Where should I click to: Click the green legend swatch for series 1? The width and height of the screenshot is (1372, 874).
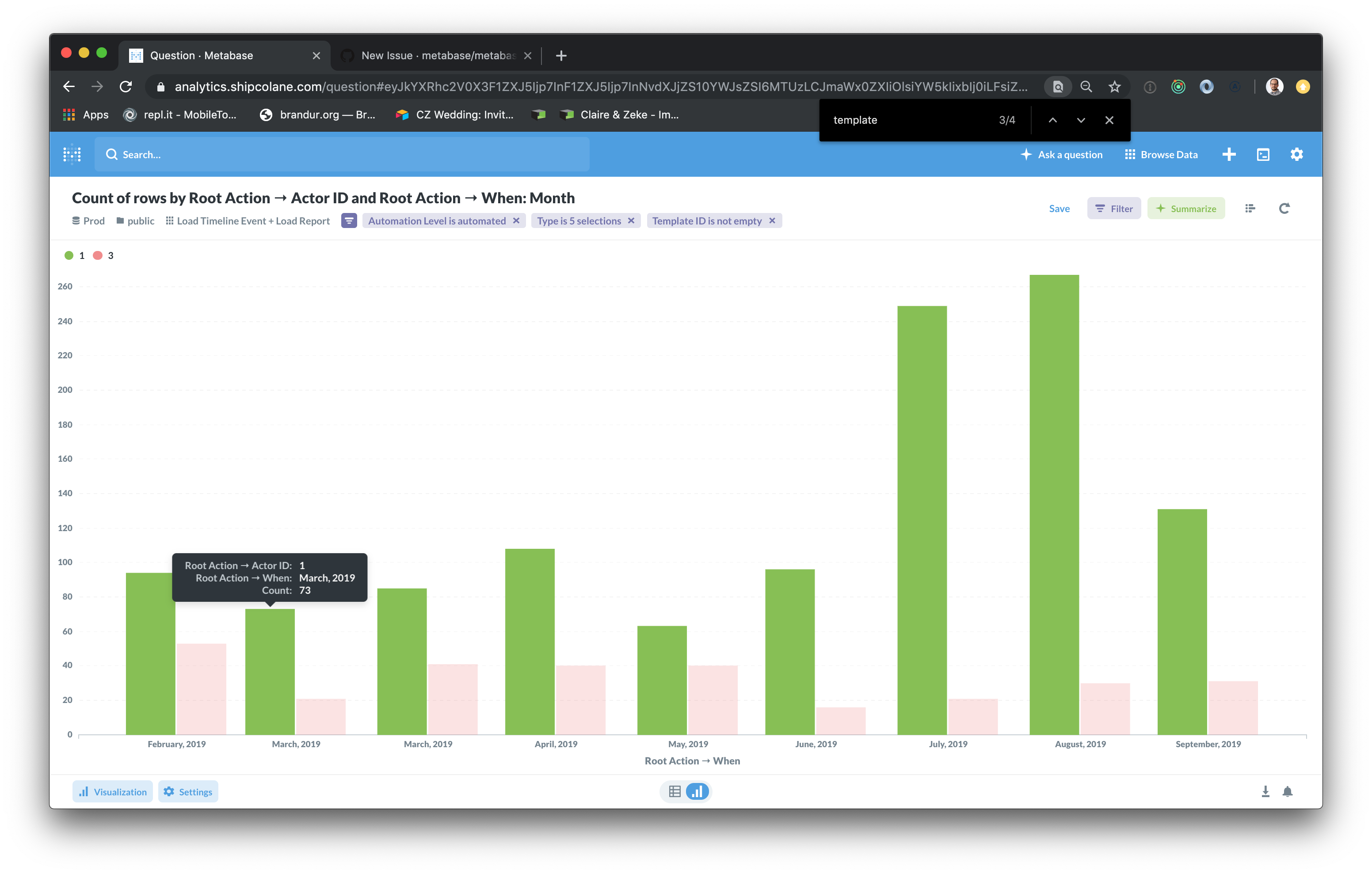69,255
